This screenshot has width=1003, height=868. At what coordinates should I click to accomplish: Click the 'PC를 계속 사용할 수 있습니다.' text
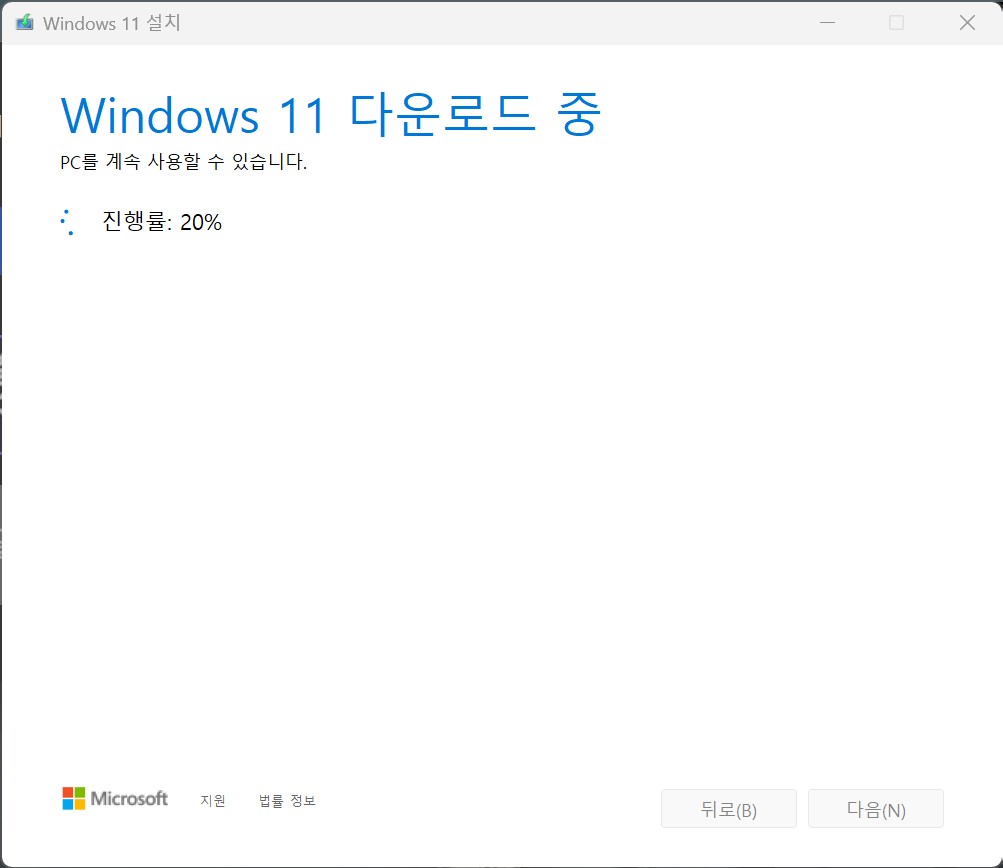tap(184, 161)
